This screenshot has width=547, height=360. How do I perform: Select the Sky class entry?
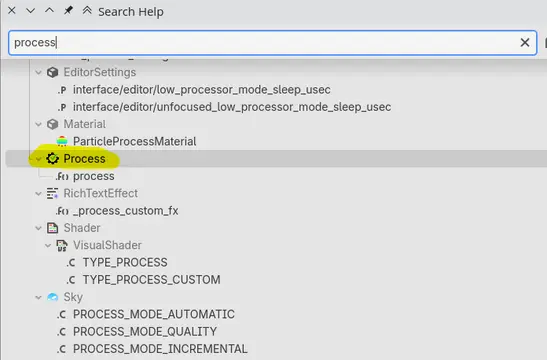point(73,297)
